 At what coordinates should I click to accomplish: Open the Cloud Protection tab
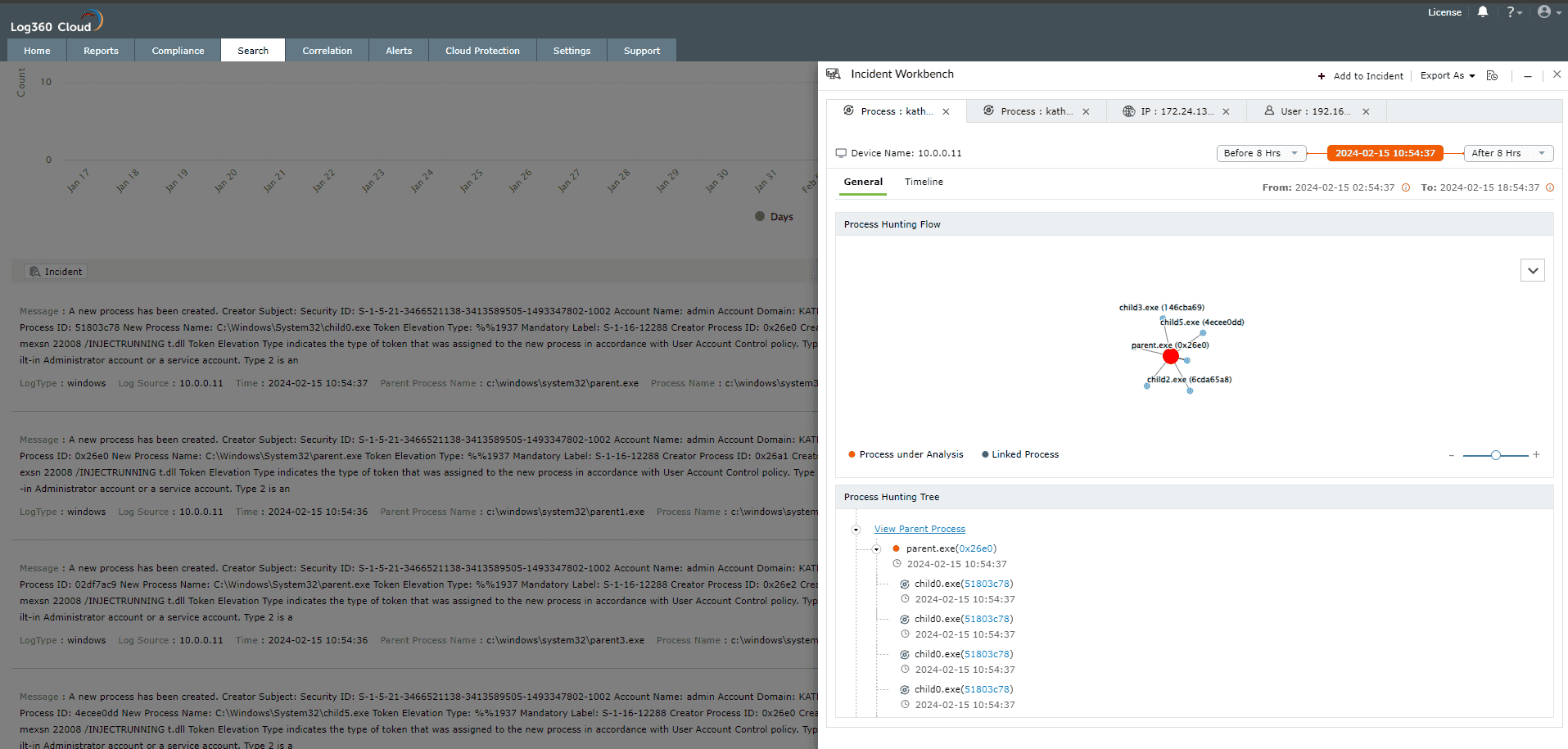(482, 51)
